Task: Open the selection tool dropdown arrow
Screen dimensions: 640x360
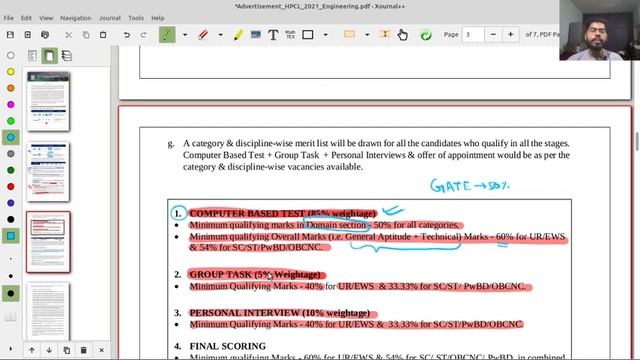Action: pyautogui.click(x=367, y=35)
